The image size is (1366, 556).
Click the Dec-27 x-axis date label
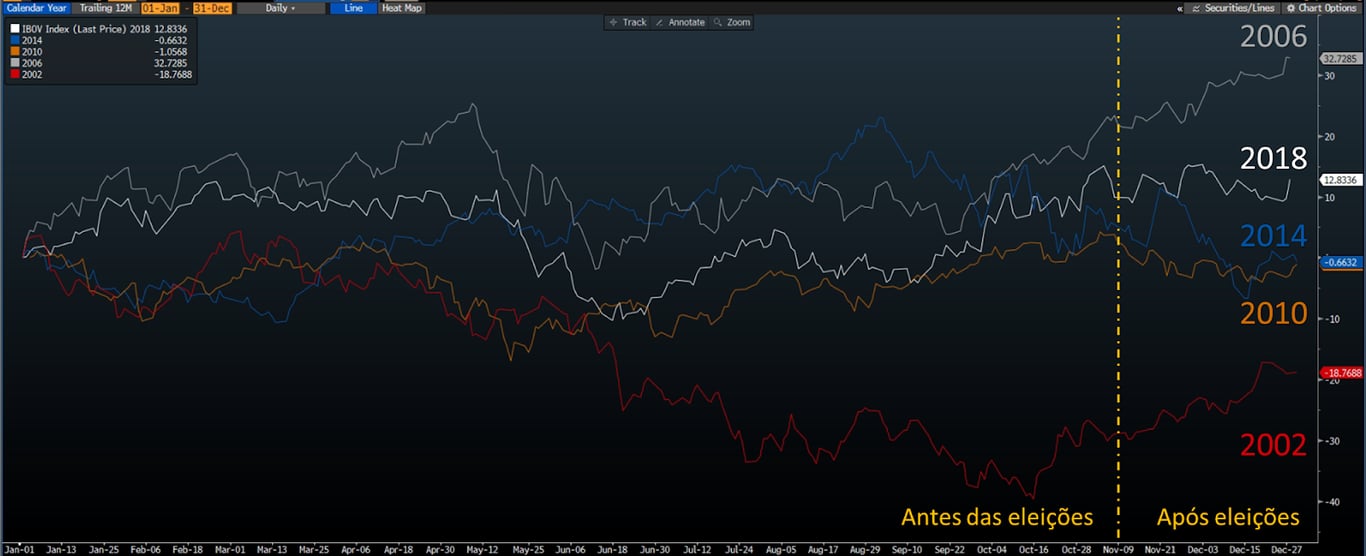1285,549
